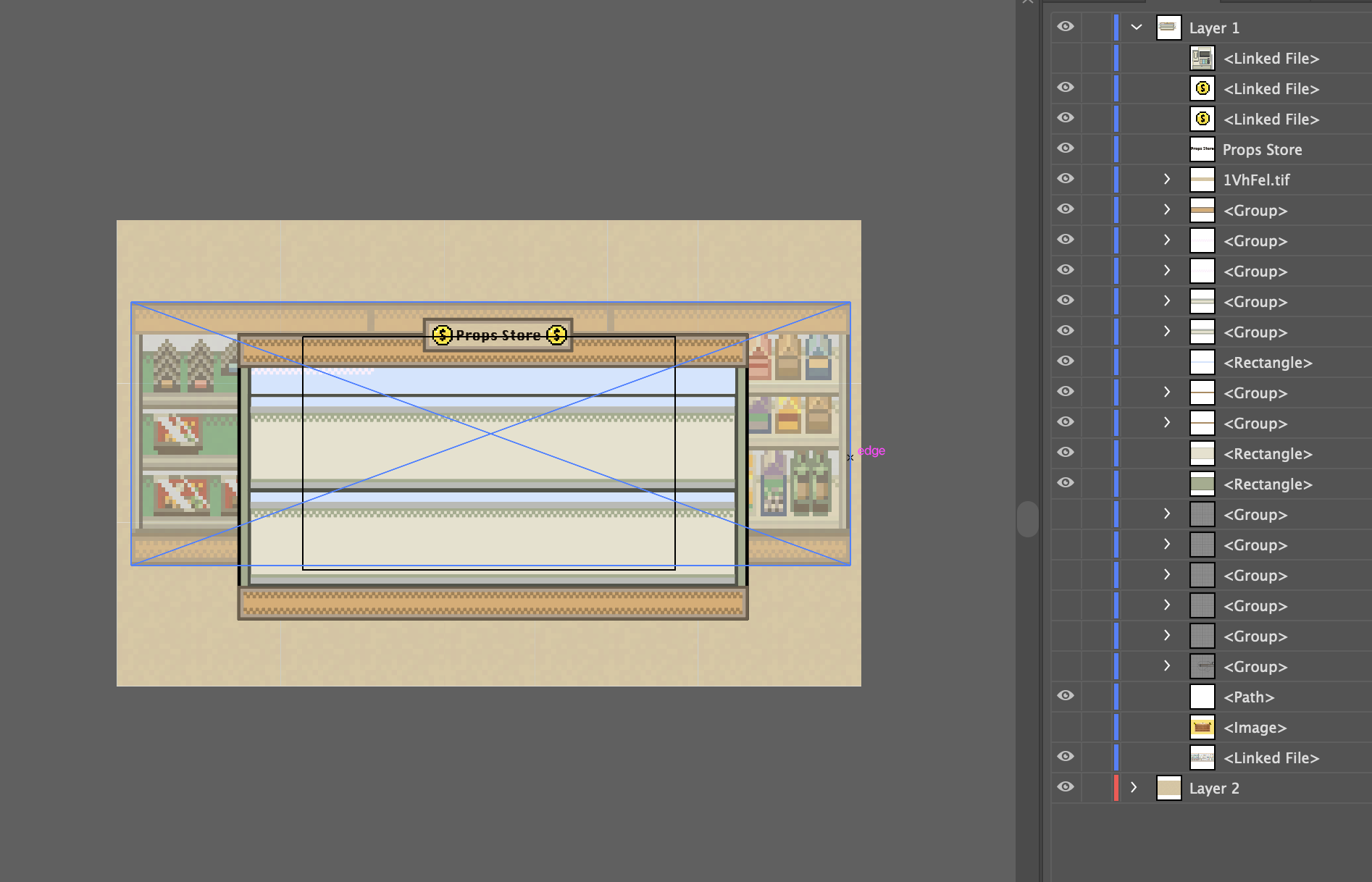Expand the Group directly below 1VhFel.tif
Image resolution: width=1372 pixels, height=882 pixels.
point(1166,209)
